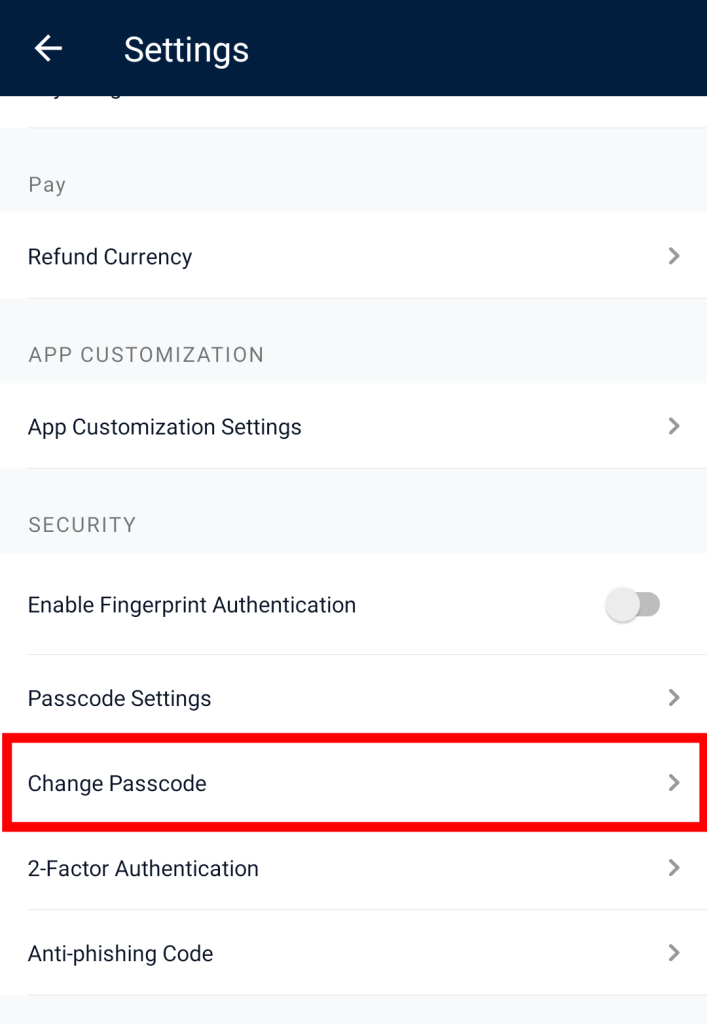Viewport: 707px width, 1024px height.
Task: Tap the Pay section label
Action: 46,184
